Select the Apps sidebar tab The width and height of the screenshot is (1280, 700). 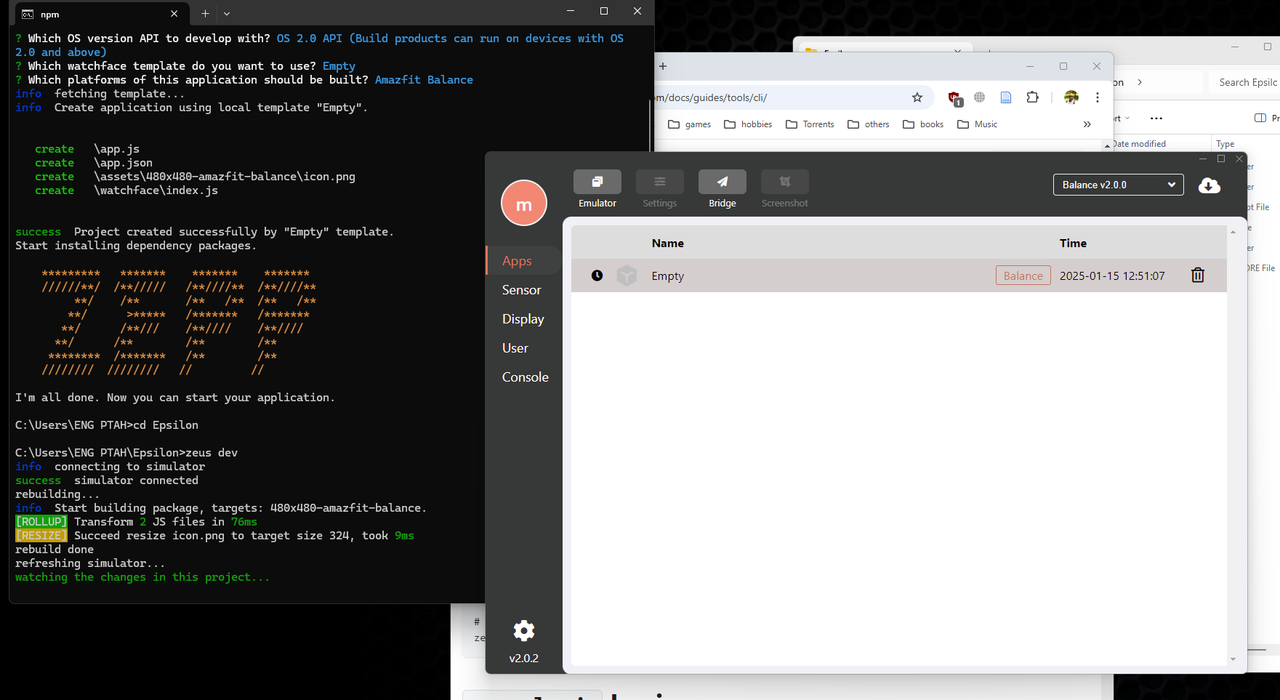pyautogui.click(x=524, y=261)
